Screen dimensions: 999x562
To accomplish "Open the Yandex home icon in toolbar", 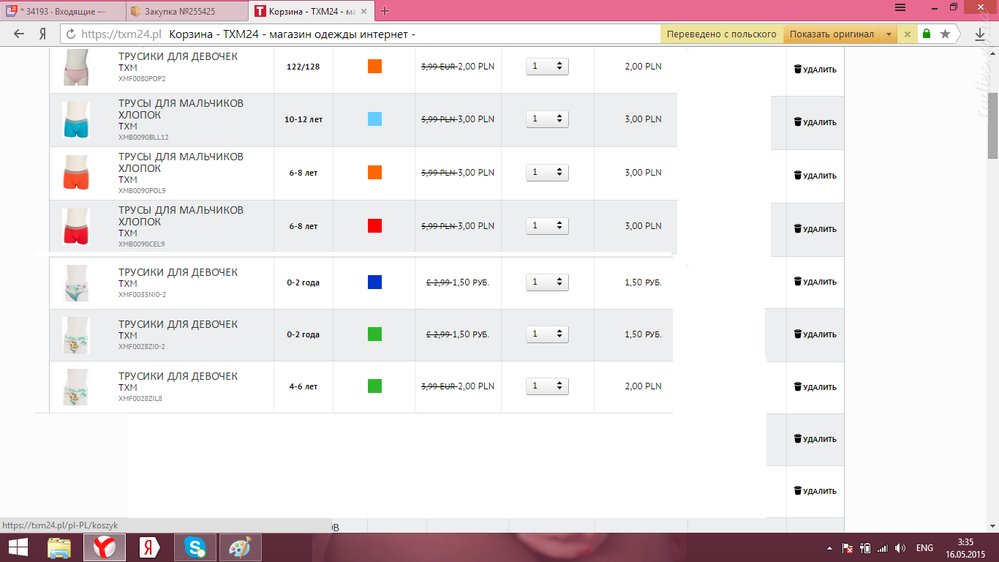I will pyautogui.click(x=43, y=34).
